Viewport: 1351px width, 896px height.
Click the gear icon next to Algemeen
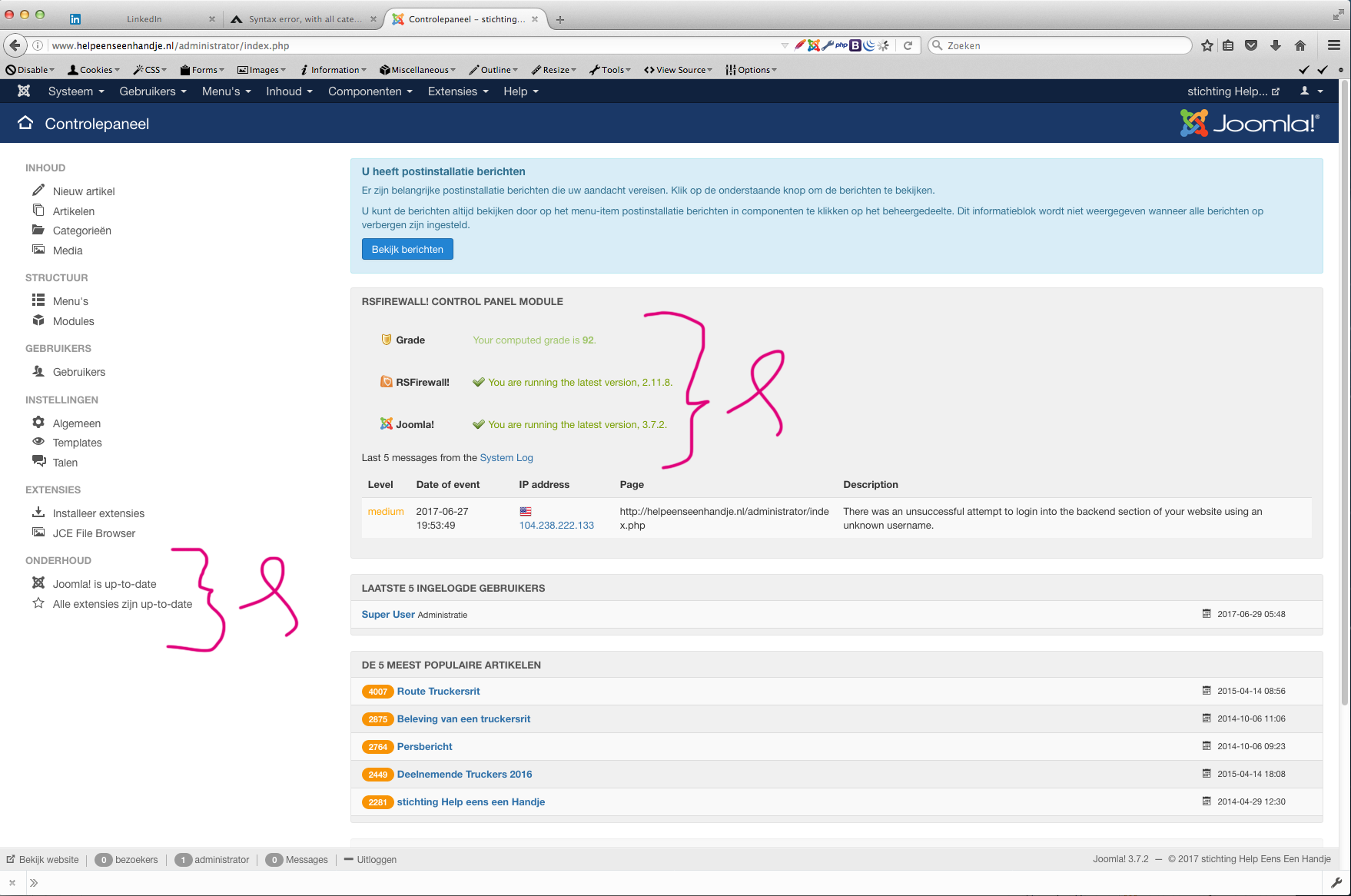38,422
